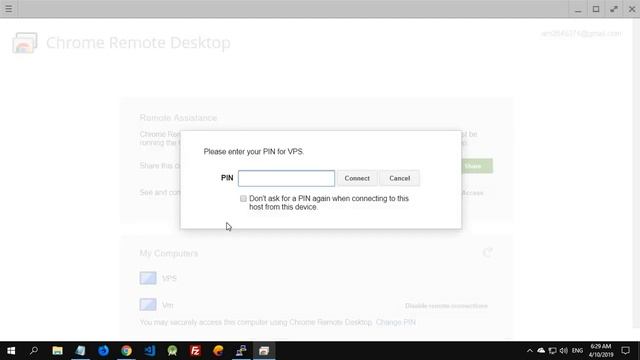Check "Don't ask for a PIN again" checkbox
Viewport: 640px width, 360px height.
243,198
